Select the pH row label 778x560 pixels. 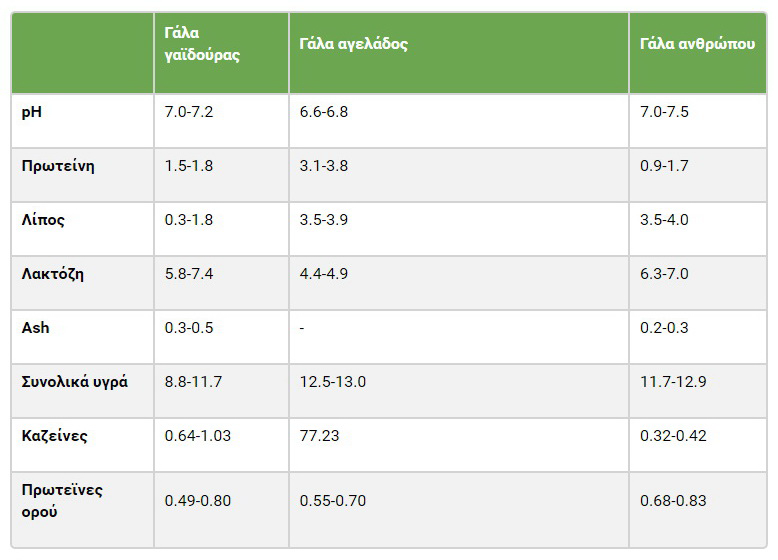[x=32, y=112]
